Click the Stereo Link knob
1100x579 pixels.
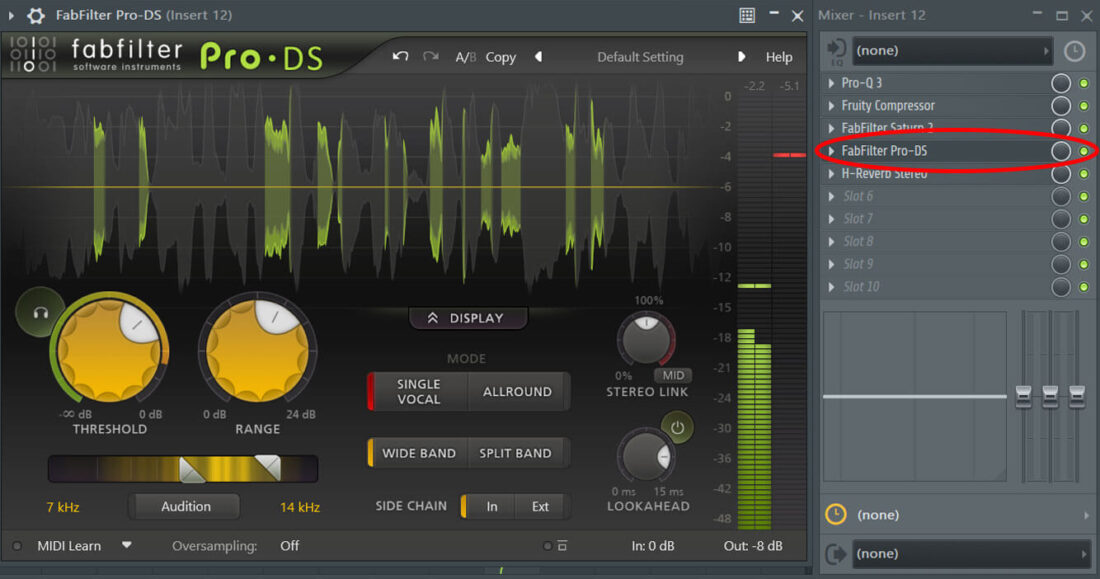pyautogui.click(x=646, y=339)
